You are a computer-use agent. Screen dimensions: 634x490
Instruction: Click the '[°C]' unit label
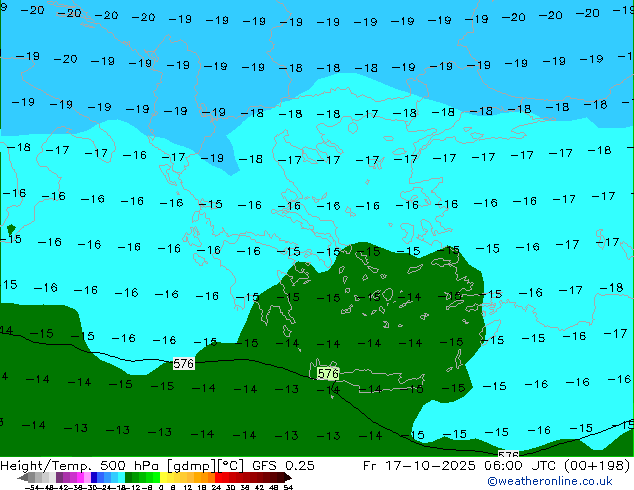coord(231,466)
